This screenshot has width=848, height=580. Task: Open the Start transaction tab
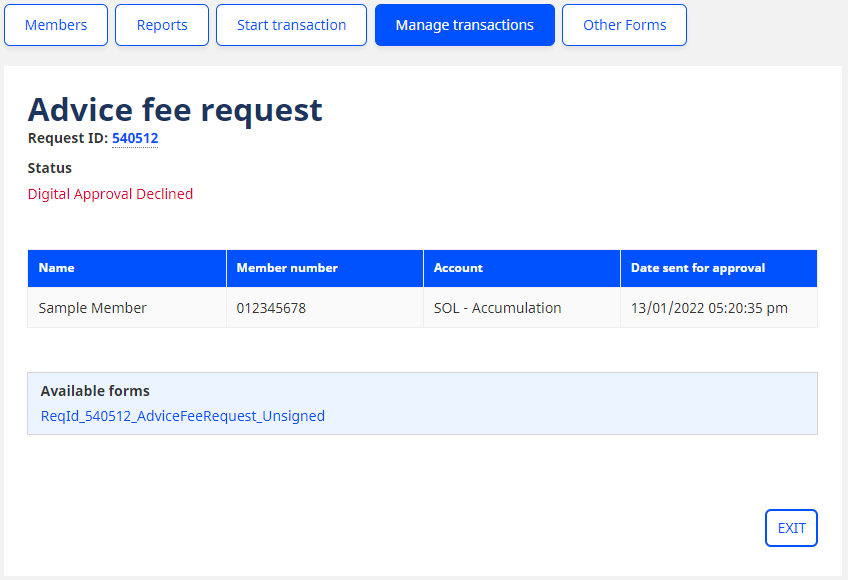point(290,24)
